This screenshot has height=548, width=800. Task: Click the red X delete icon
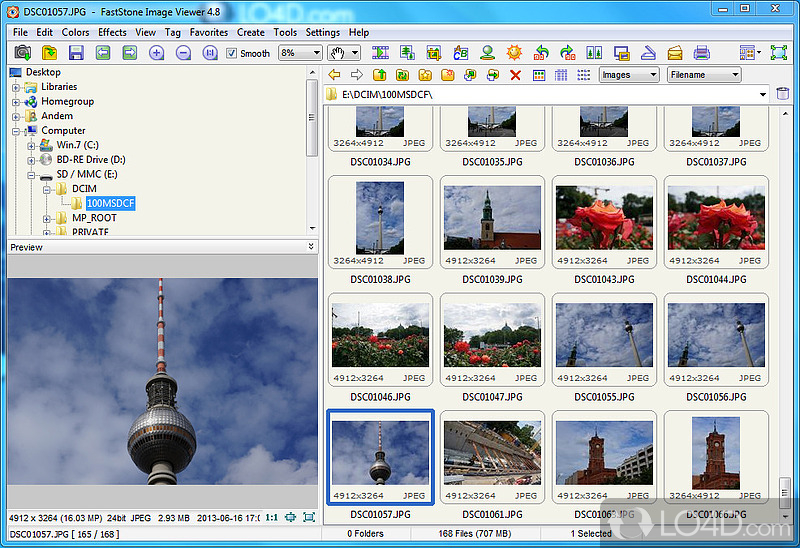[515, 75]
